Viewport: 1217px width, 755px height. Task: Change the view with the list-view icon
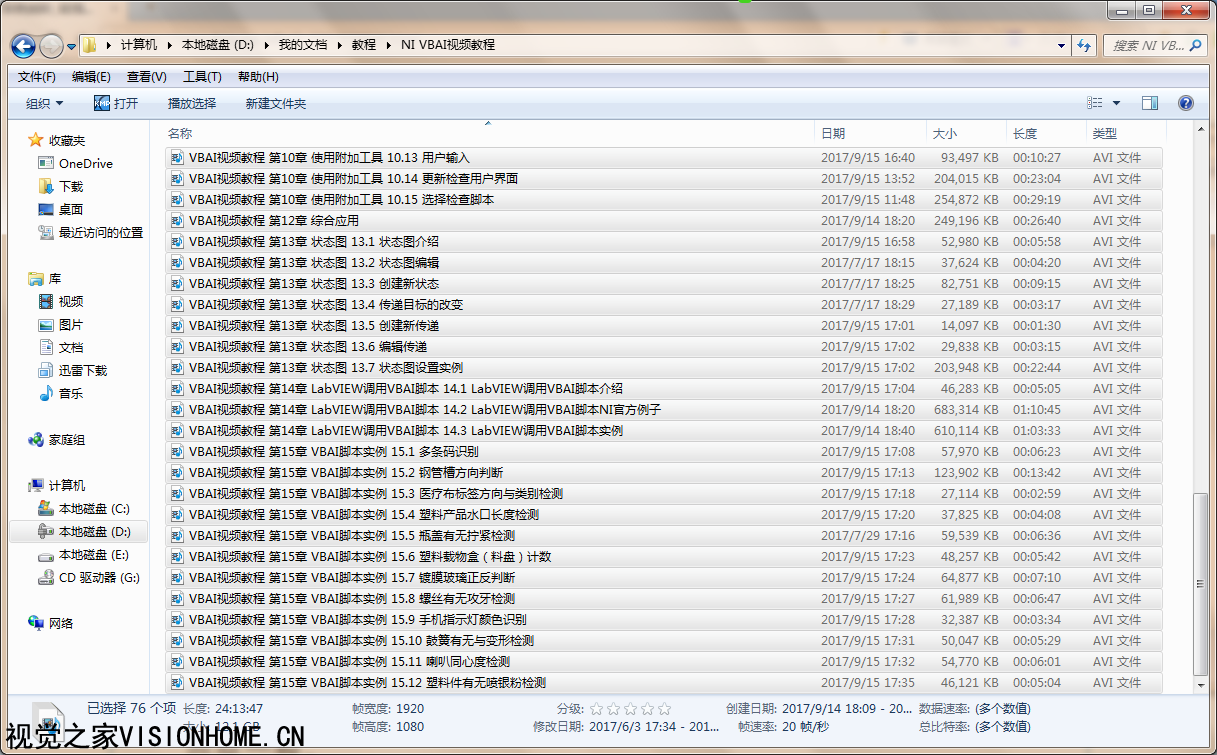pyautogui.click(x=1095, y=103)
